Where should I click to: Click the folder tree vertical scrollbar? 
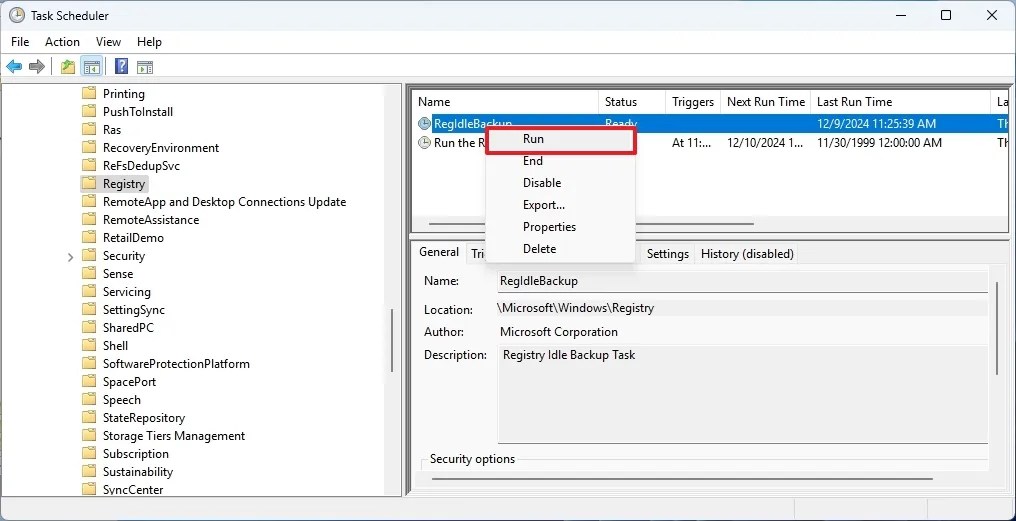click(x=393, y=340)
